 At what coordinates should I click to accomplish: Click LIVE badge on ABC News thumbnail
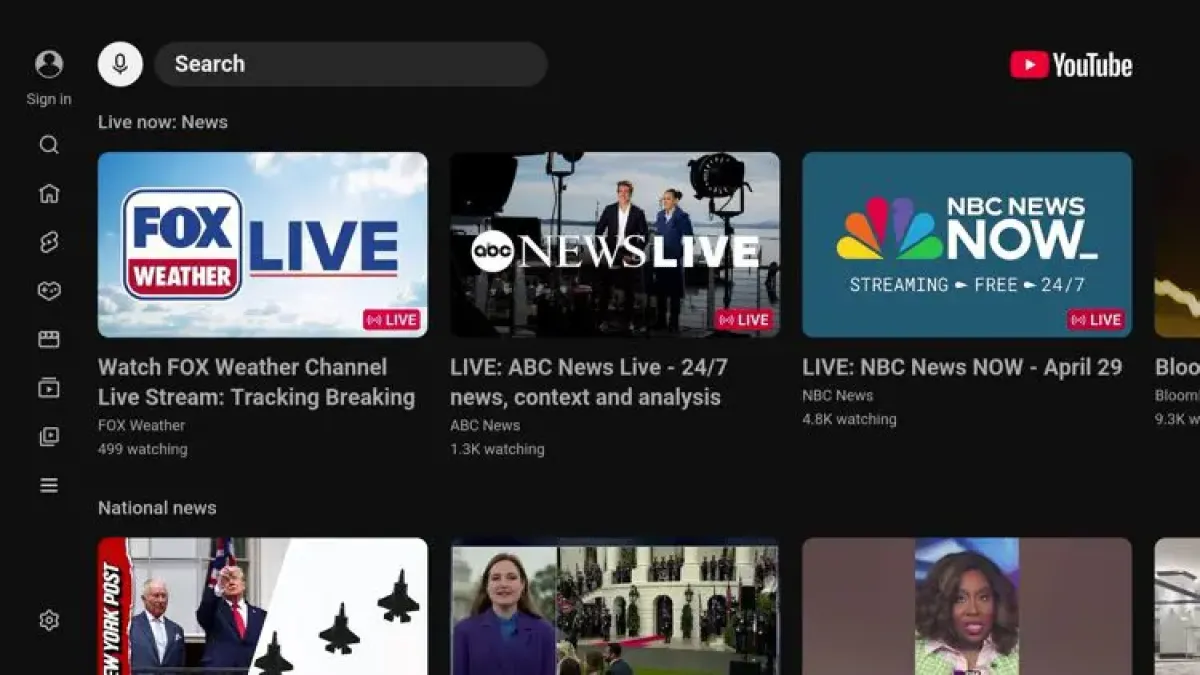coord(744,320)
